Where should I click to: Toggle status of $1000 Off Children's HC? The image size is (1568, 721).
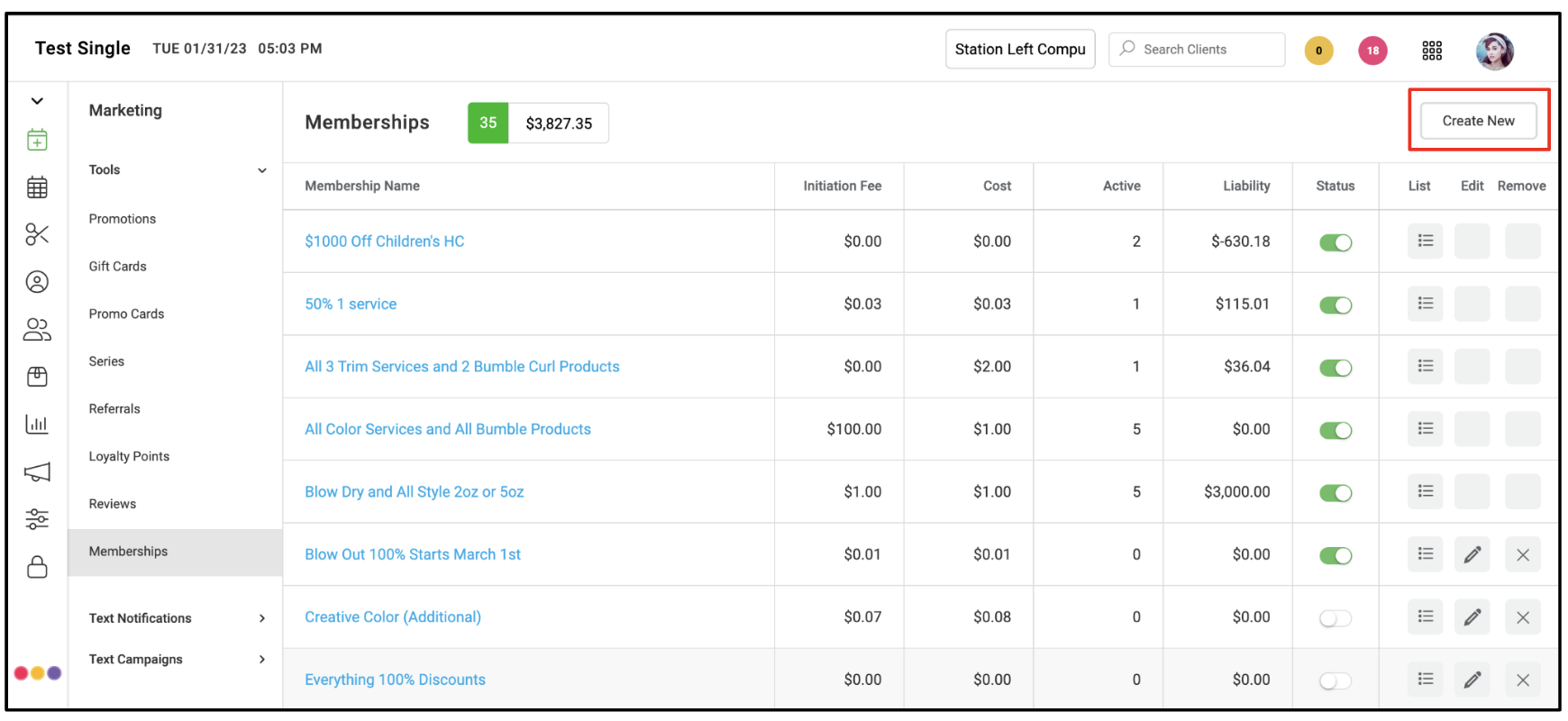click(x=1336, y=242)
